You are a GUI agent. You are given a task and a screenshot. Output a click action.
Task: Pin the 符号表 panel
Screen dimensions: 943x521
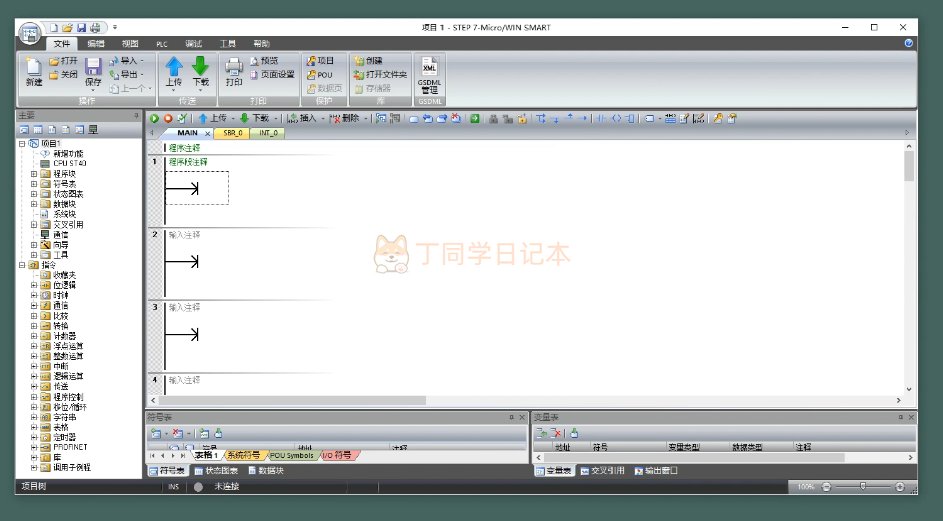(510, 416)
